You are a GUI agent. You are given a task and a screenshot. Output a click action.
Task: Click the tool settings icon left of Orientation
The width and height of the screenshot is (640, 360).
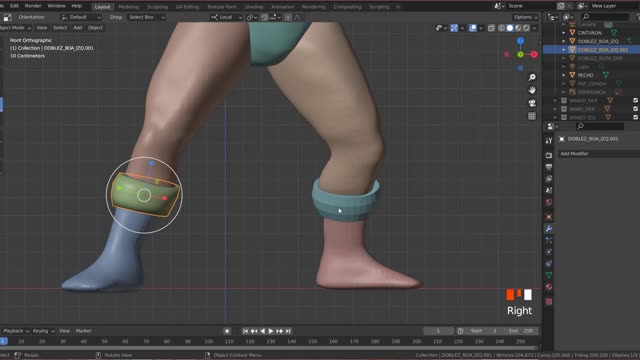[7, 17]
